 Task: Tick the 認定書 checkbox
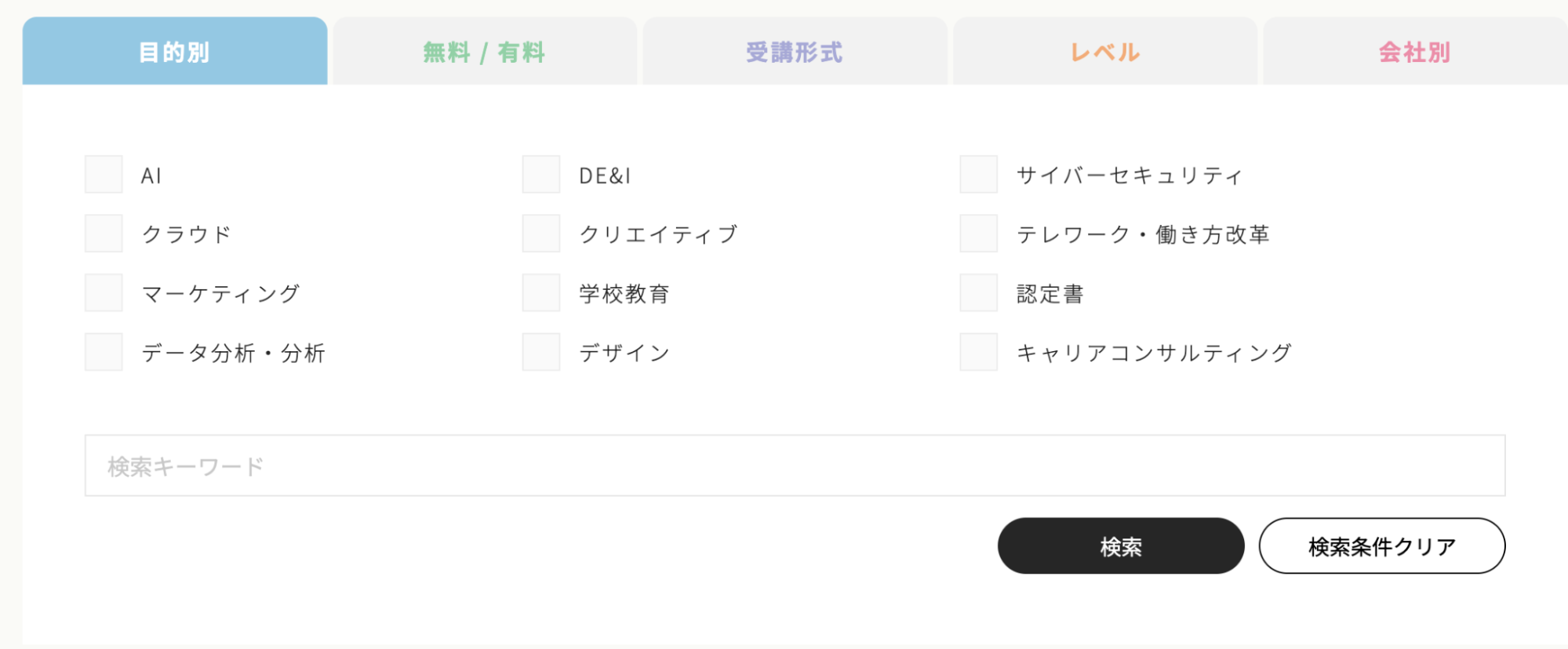(979, 293)
